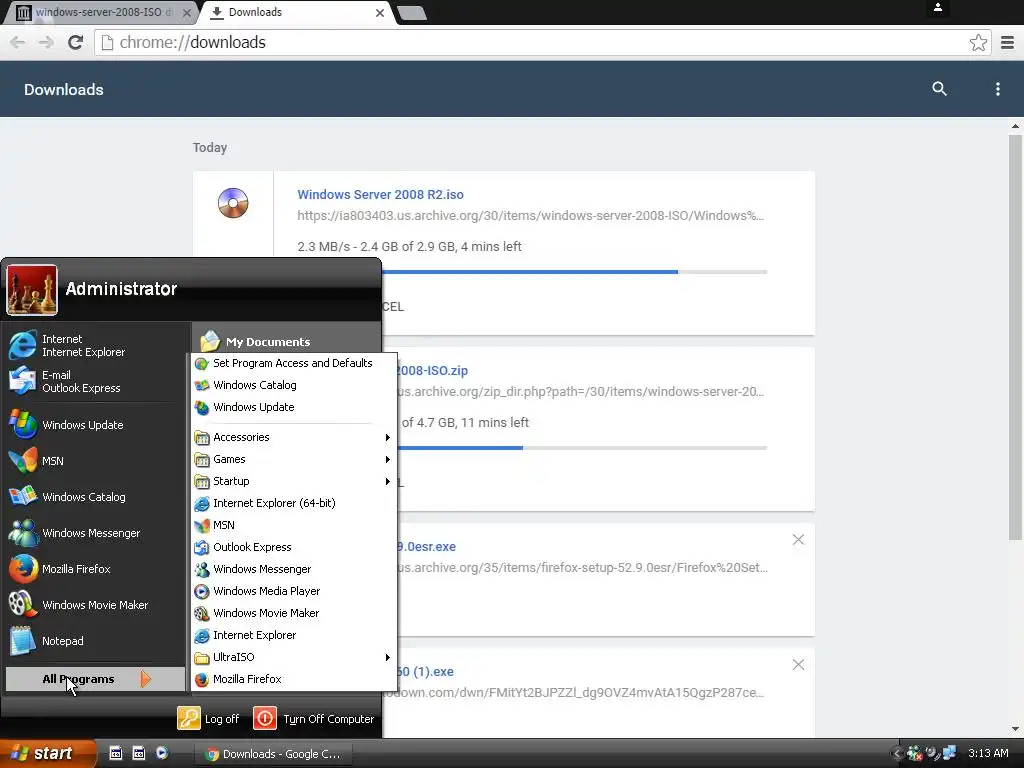This screenshot has height=768, width=1024.
Task: Click the Windows Media Player quick launch icon
Action: coord(162,753)
